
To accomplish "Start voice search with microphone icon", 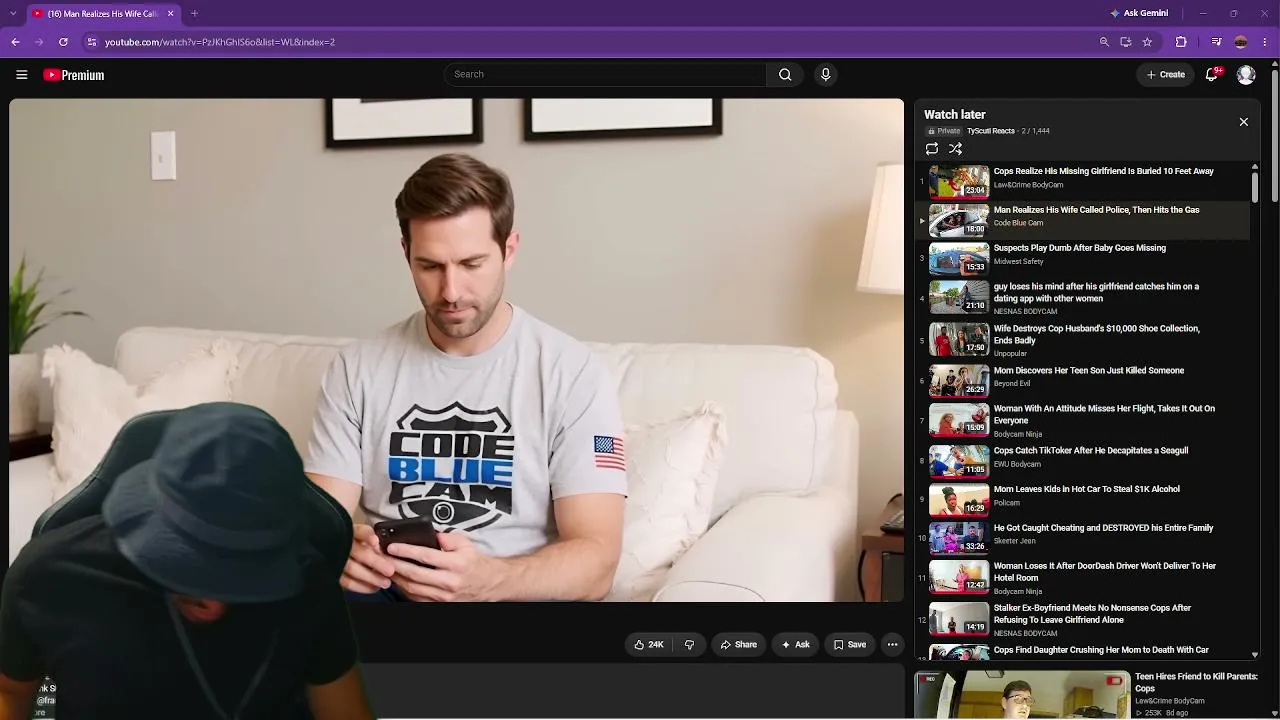I will (x=825, y=74).
